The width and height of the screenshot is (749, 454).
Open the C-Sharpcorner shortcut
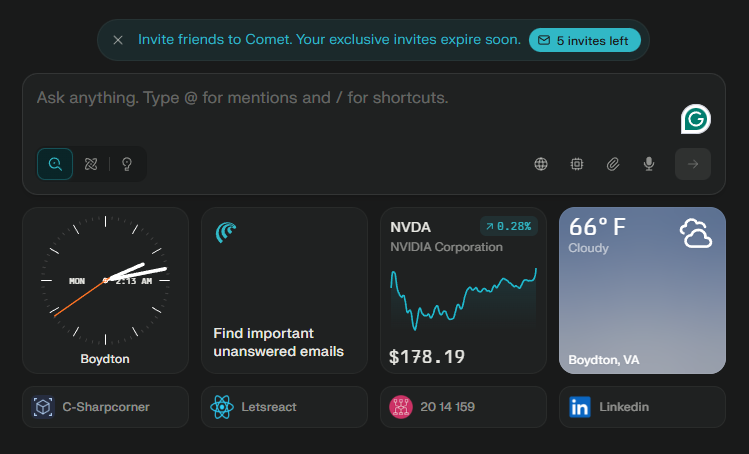click(105, 407)
